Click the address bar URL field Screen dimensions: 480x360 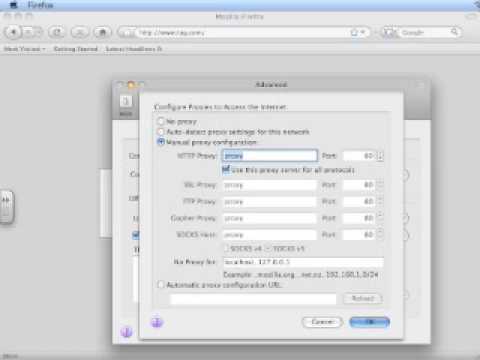click(242, 33)
